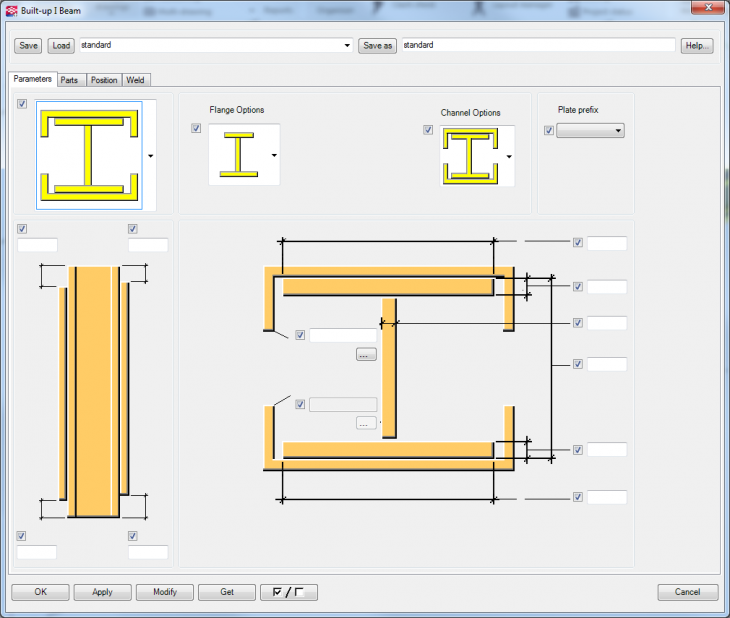Expand the Flange Options dropdown arrow
730x618 pixels.
point(274,156)
